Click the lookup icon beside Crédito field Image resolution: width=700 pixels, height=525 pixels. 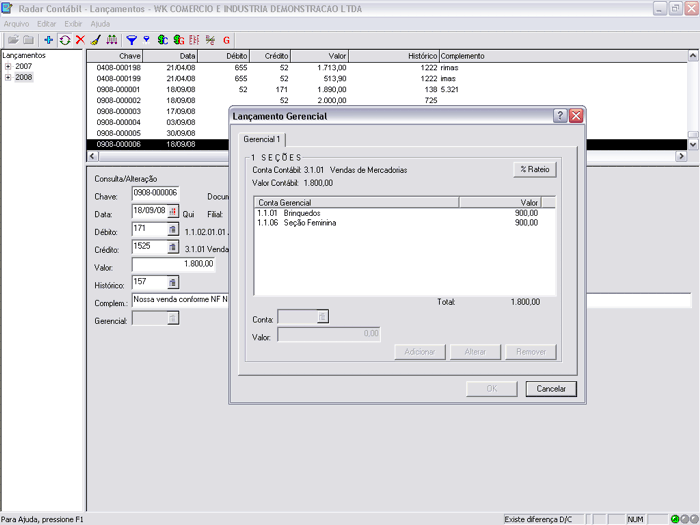[172, 247]
